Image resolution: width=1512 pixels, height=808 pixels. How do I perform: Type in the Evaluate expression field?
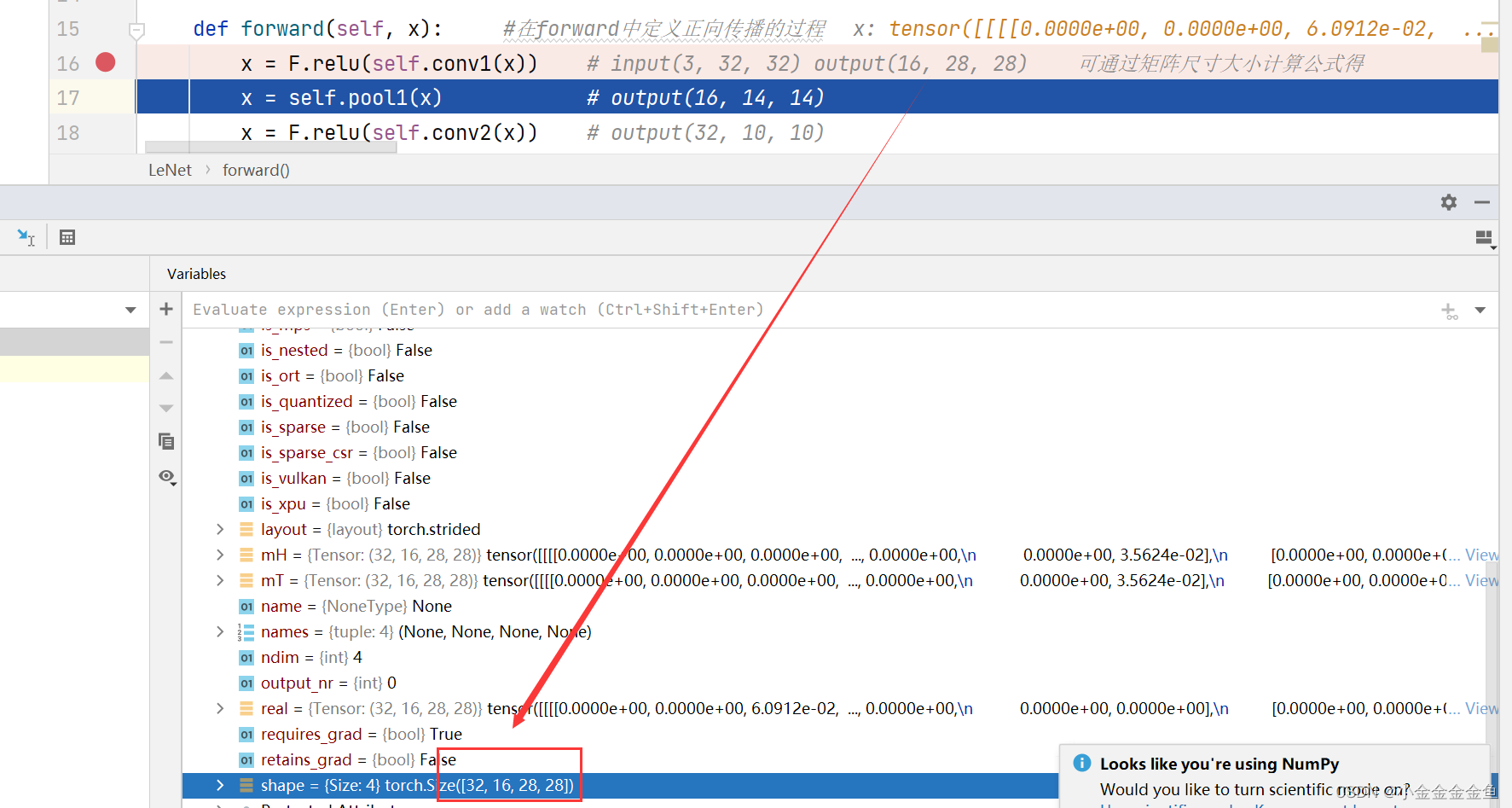click(810, 310)
